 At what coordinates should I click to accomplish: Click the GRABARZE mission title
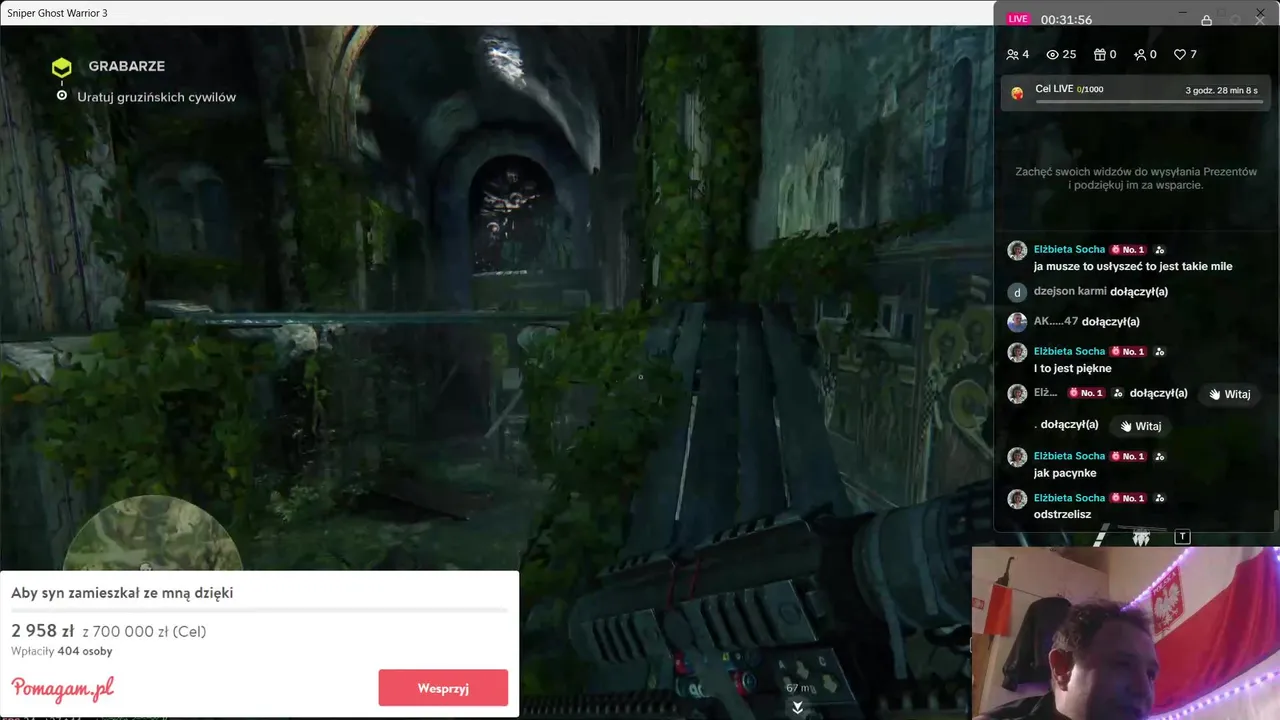[127, 66]
